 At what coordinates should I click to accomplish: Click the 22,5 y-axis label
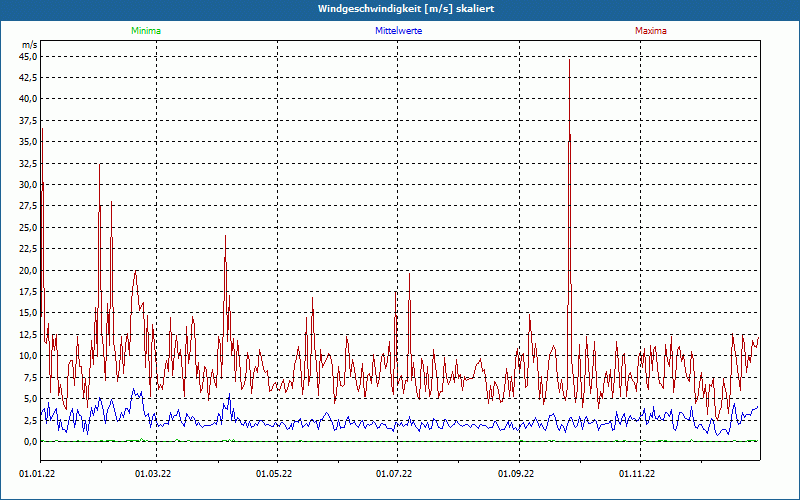pyautogui.click(x=28, y=248)
